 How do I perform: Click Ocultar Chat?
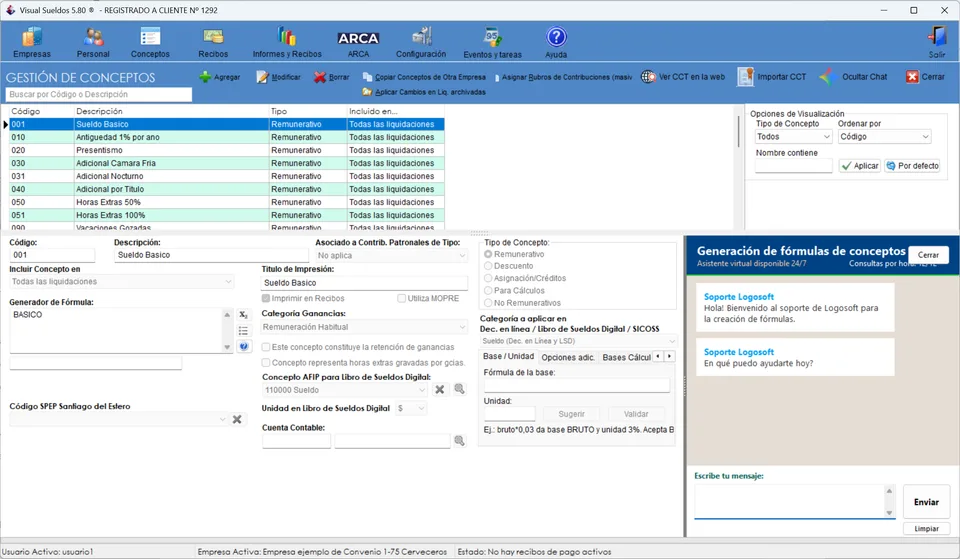pyautogui.click(x=853, y=77)
